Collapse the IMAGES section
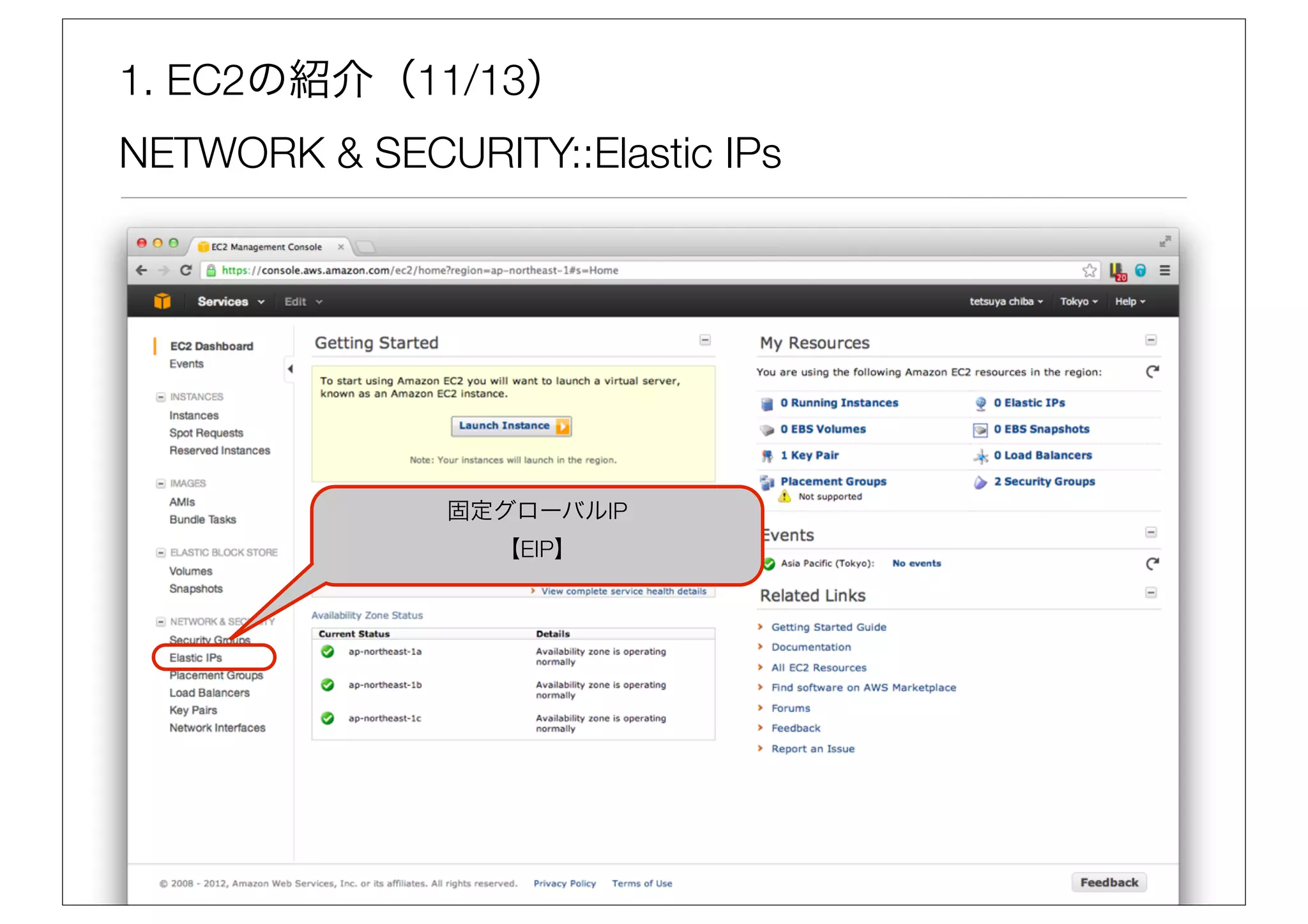Viewport: 1308px width, 924px height. pos(161,483)
